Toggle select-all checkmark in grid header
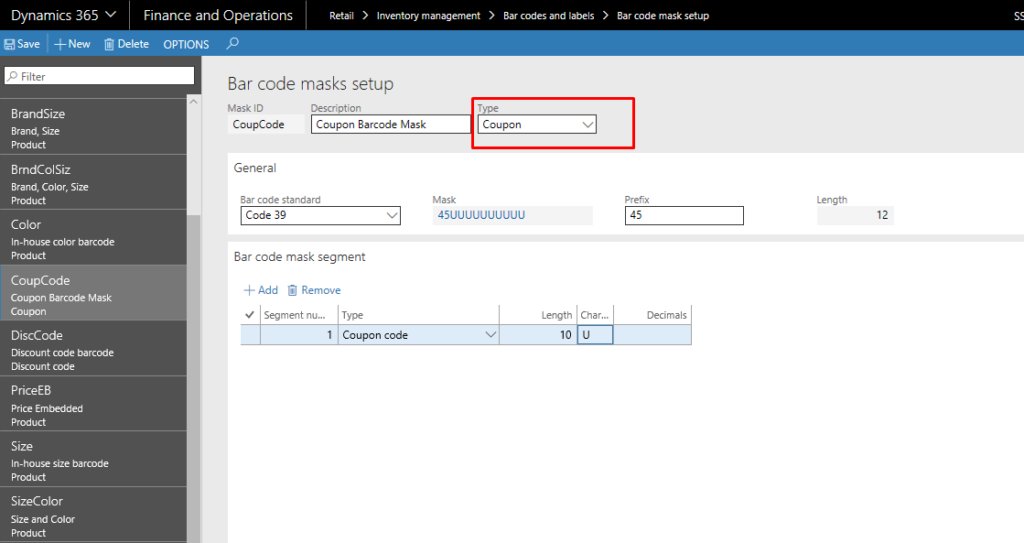Image resolution: width=1024 pixels, height=543 pixels. coord(249,315)
